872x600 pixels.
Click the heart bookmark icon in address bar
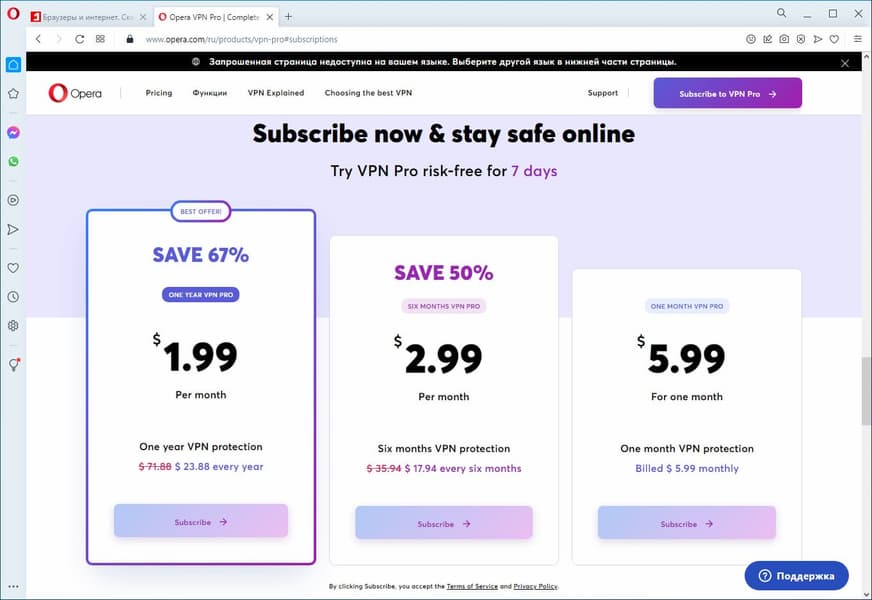(x=834, y=39)
